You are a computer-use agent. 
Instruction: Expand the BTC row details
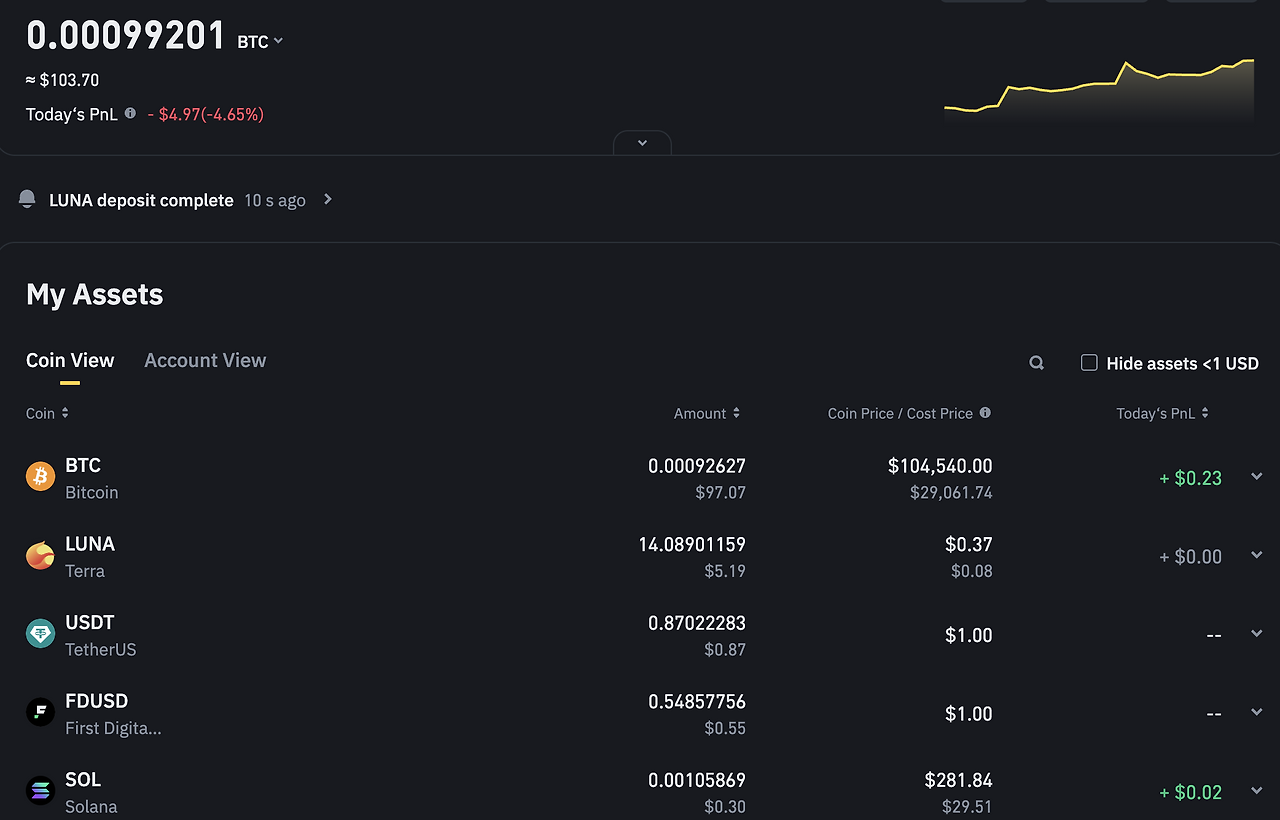(1257, 476)
